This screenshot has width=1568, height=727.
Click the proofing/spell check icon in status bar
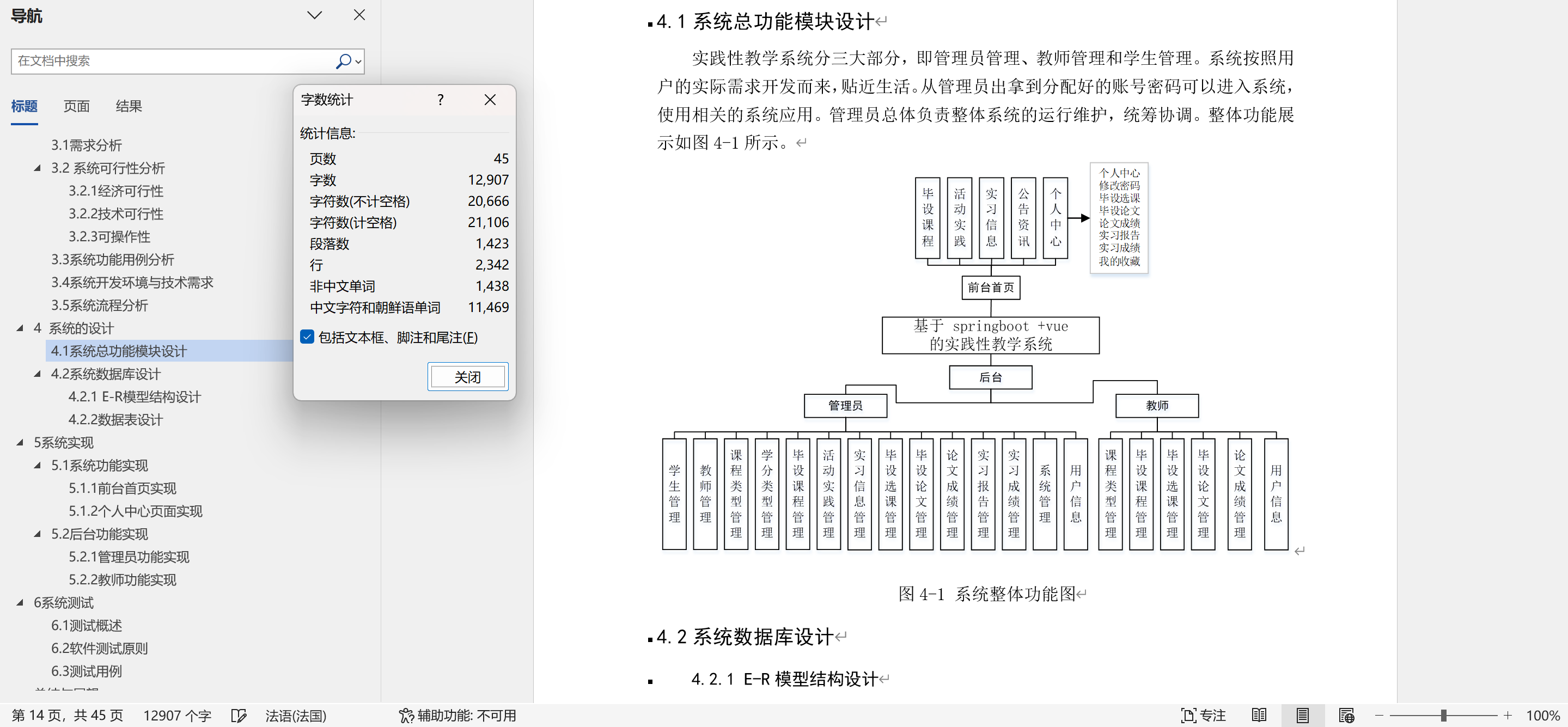239,716
